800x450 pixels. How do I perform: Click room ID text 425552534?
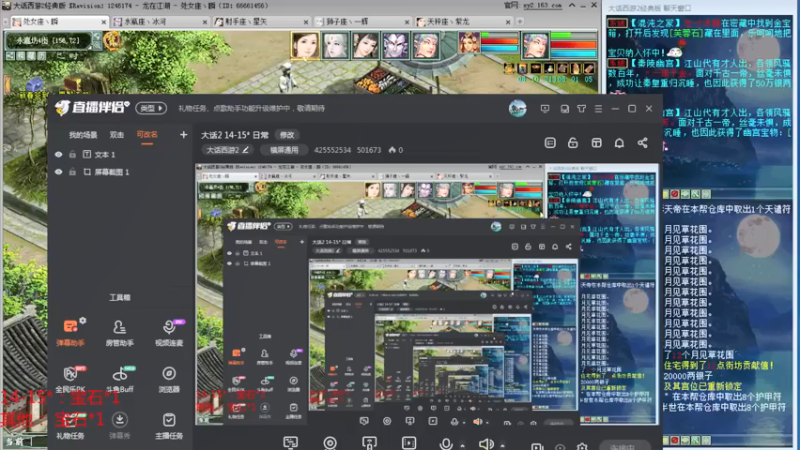pyautogui.click(x=332, y=150)
